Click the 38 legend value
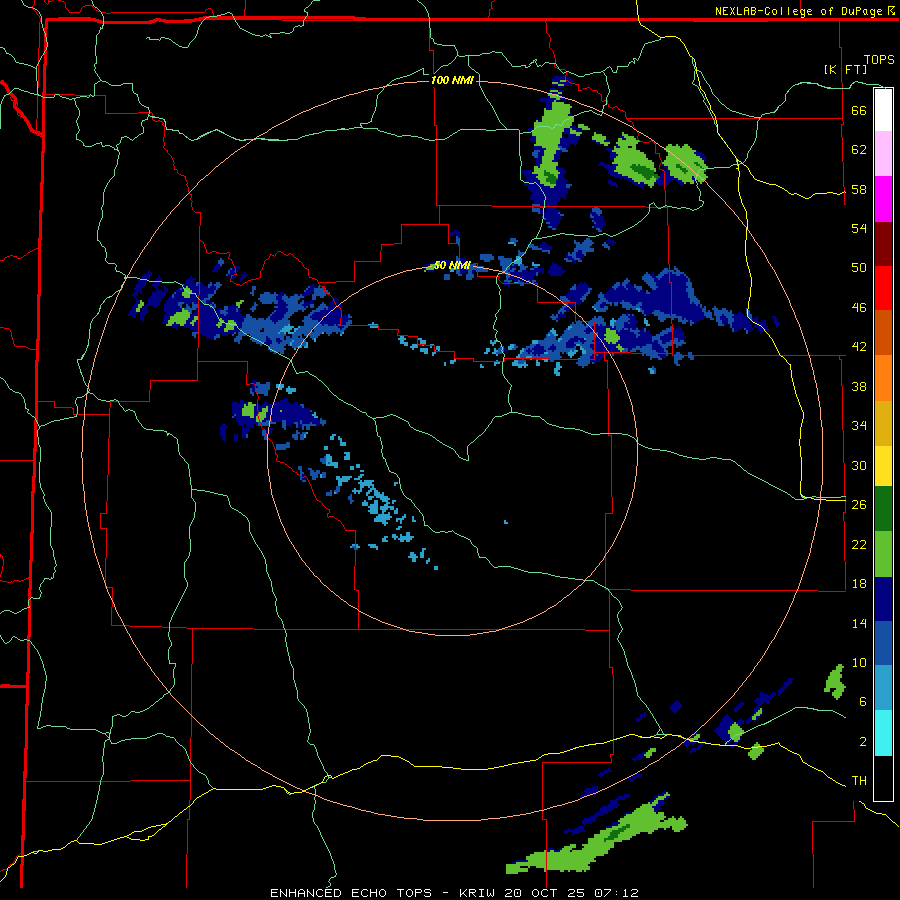This screenshot has height=900, width=900. tap(859, 386)
